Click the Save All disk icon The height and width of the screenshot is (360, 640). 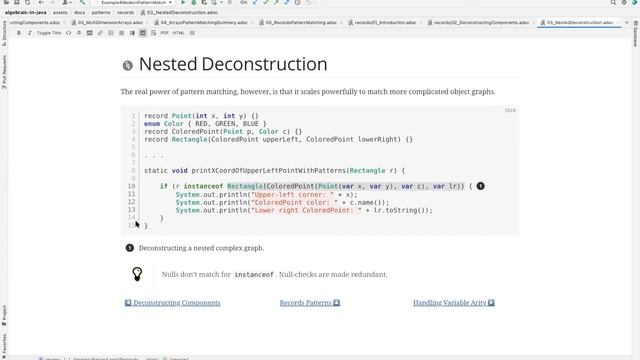[17, 2]
